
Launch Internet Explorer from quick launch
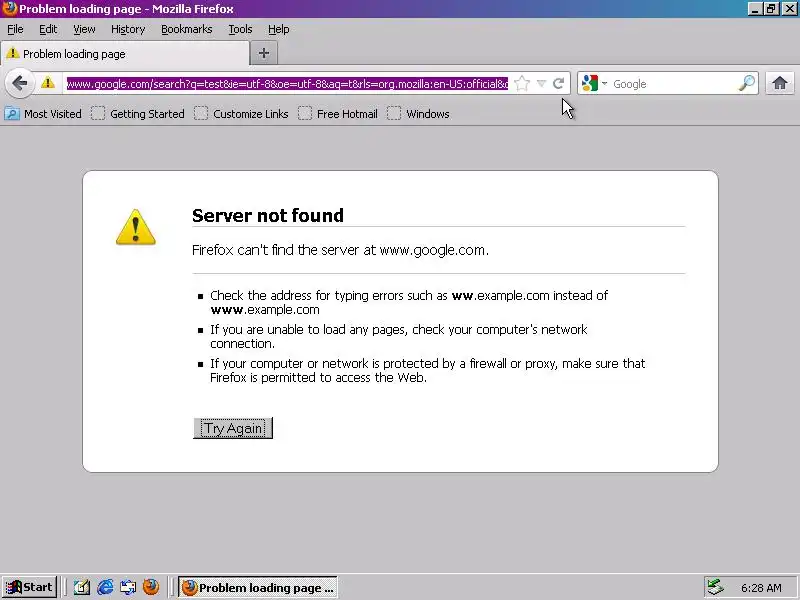point(105,587)
